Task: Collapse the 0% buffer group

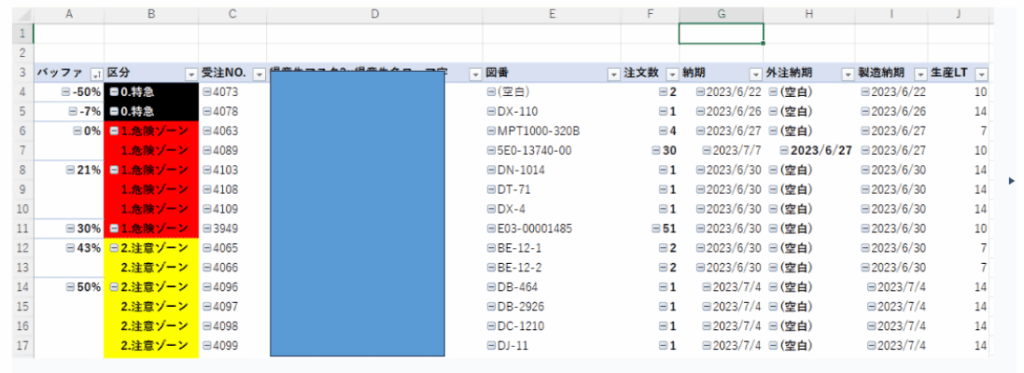Action: pyautogui.click(x=77, y=131)
